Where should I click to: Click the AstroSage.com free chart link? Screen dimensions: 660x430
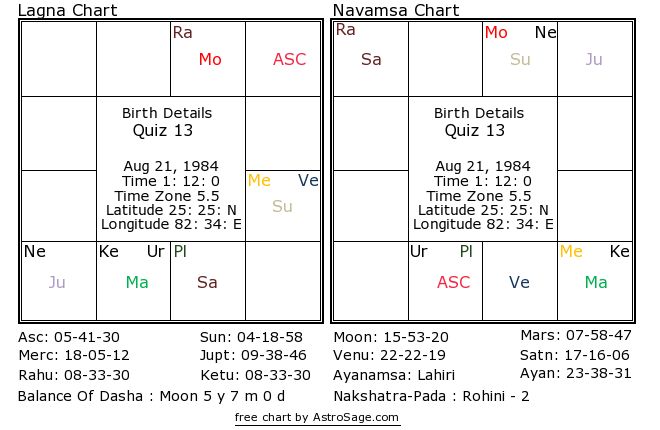coord(317,417)
